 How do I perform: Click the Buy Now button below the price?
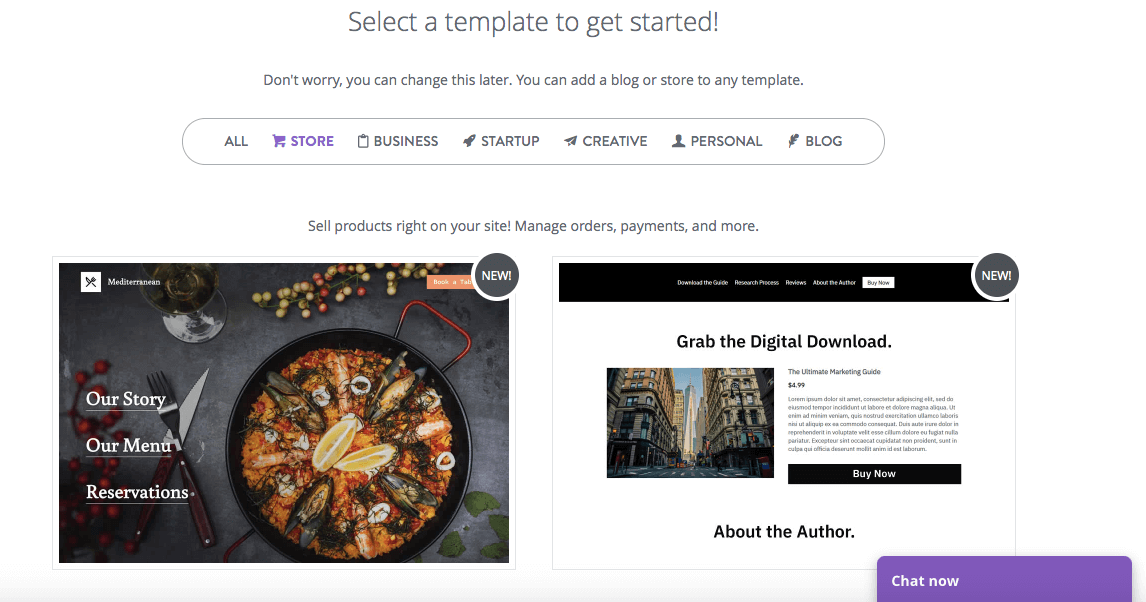pos(874,473)
